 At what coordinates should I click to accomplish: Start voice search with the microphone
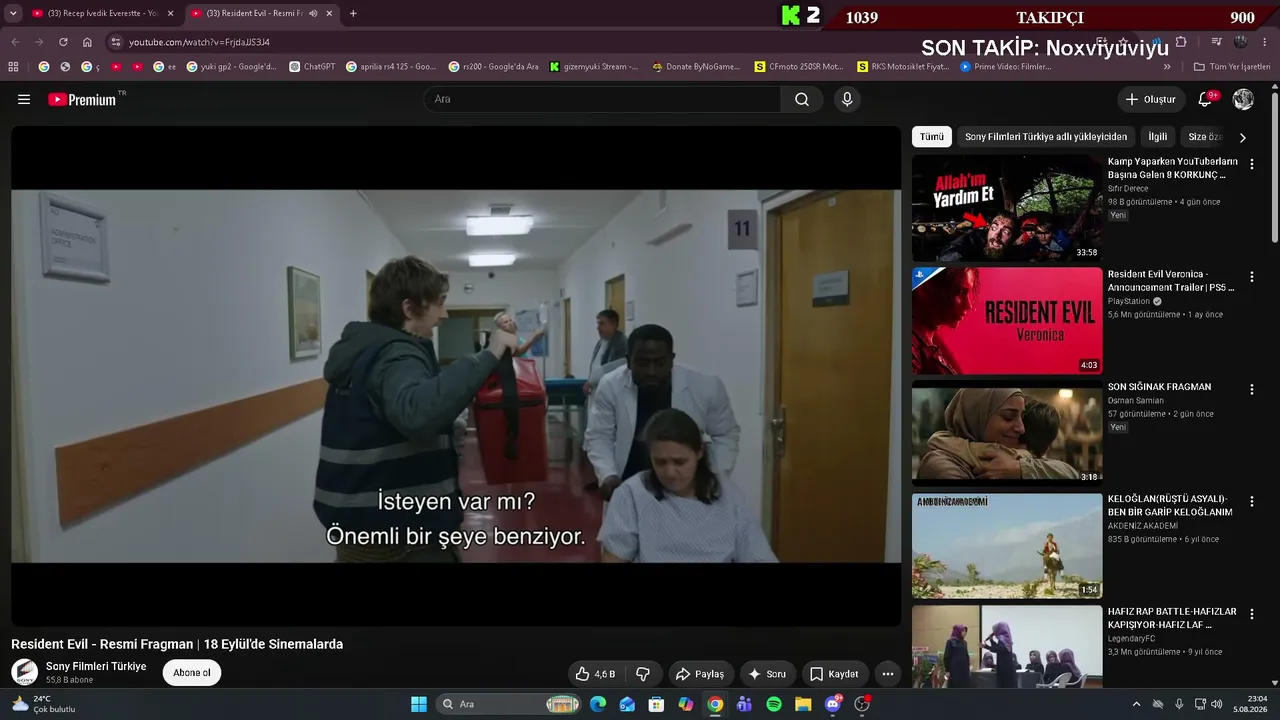tap(847, 99)
